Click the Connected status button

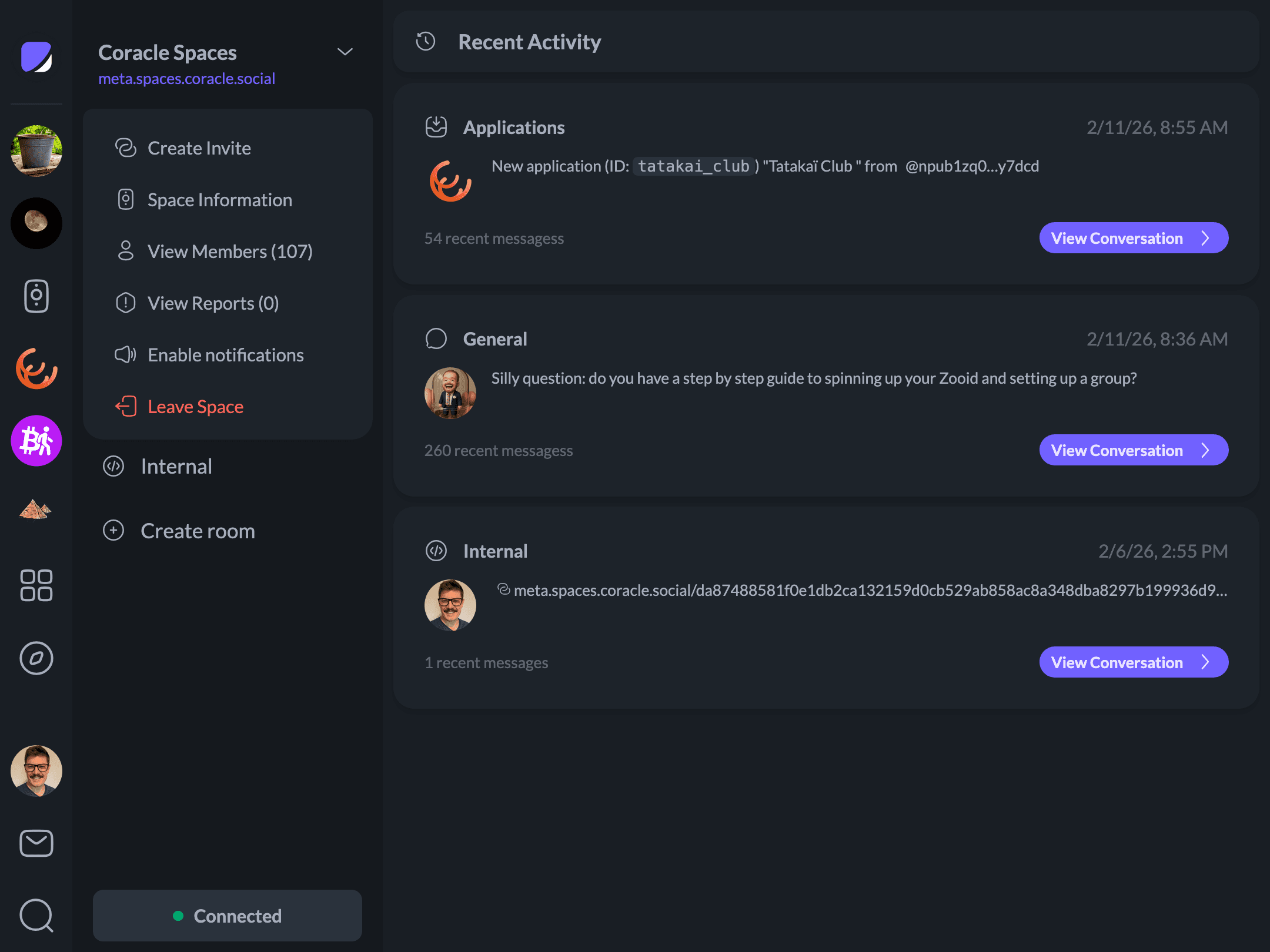point(228,916)
